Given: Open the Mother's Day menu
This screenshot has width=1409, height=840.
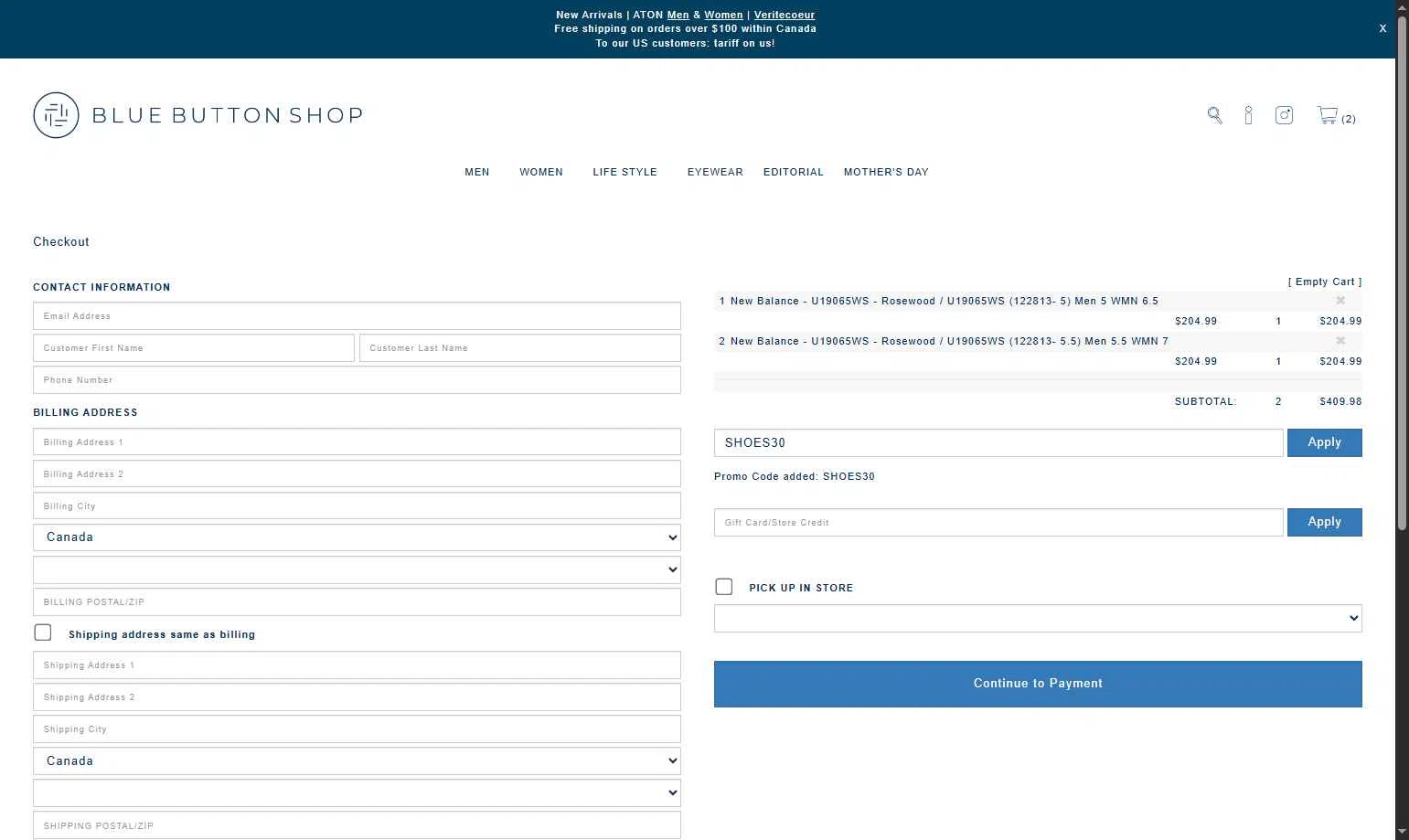Looking at the screenshot, I should pos(886,172).
